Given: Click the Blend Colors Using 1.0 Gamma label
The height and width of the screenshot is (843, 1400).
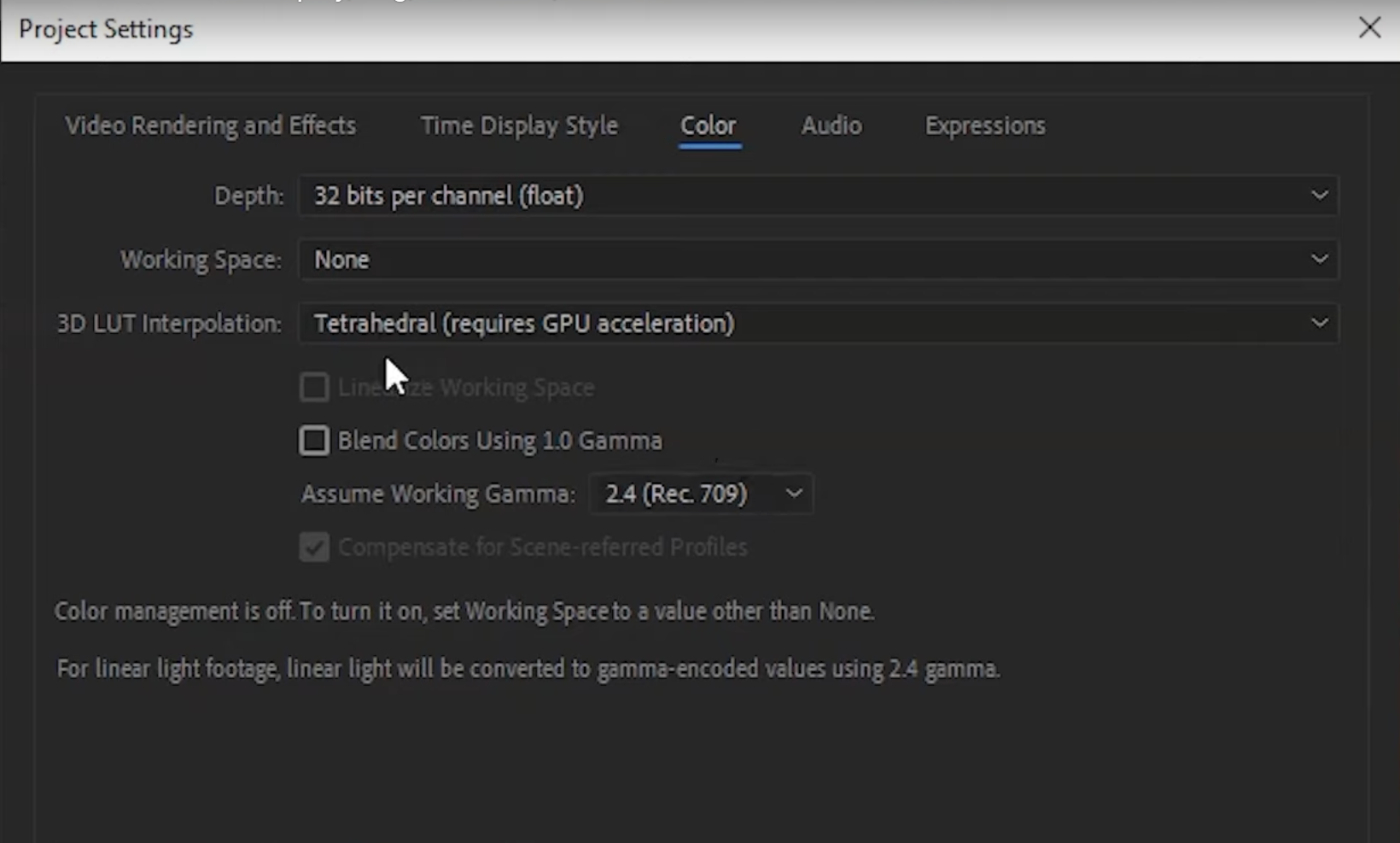Looking at the screenshot, I should 500,441.
